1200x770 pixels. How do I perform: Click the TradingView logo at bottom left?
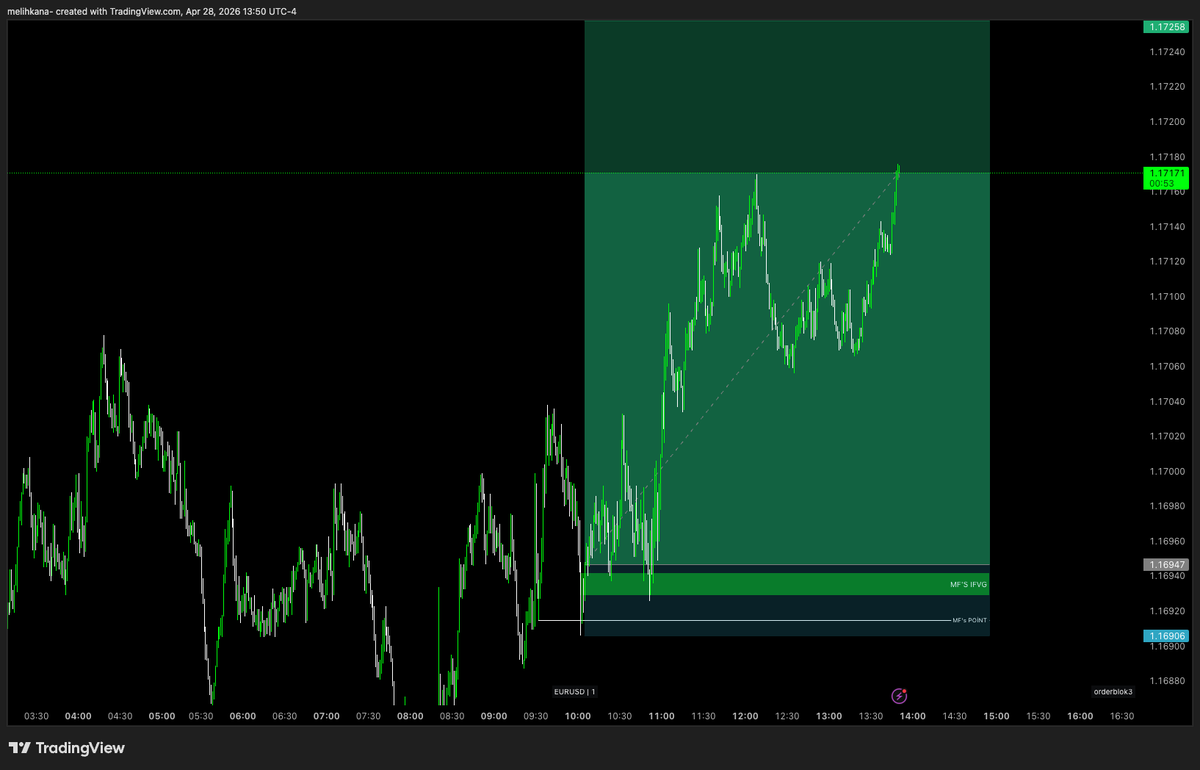67,748
